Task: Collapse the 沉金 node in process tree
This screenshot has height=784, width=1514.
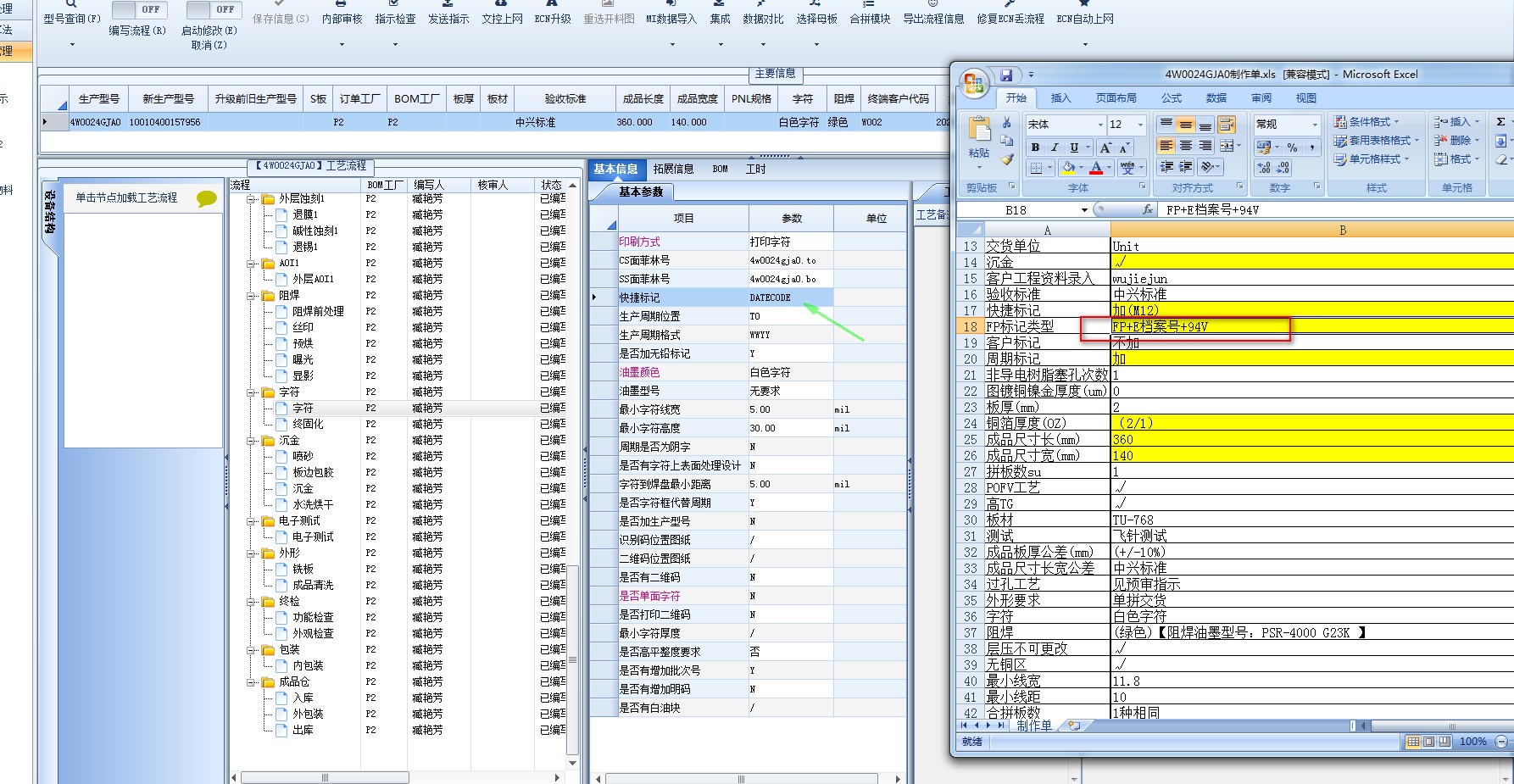Action: point(252,441)
